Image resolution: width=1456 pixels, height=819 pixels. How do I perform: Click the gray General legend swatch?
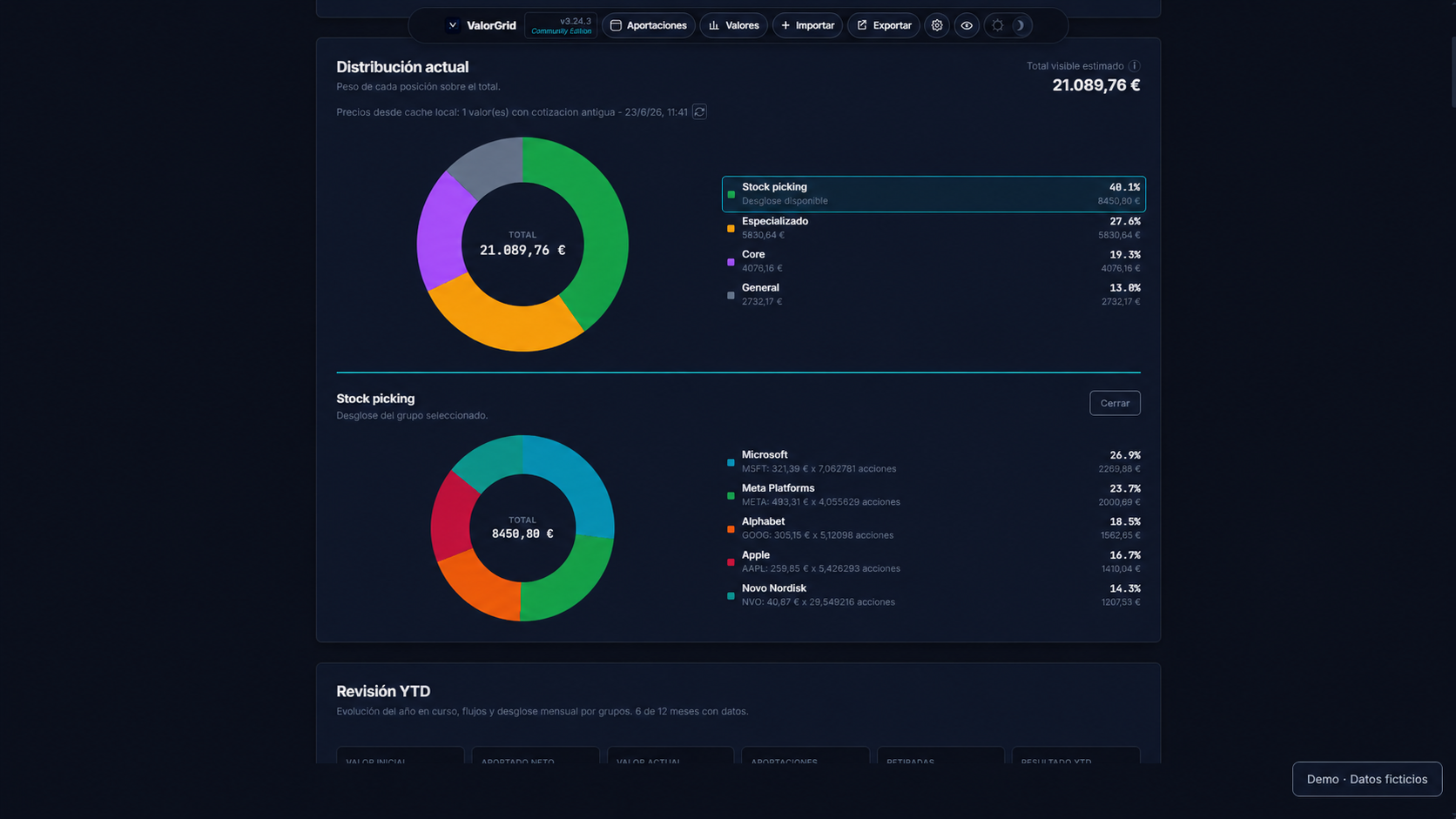click(731, 295)
